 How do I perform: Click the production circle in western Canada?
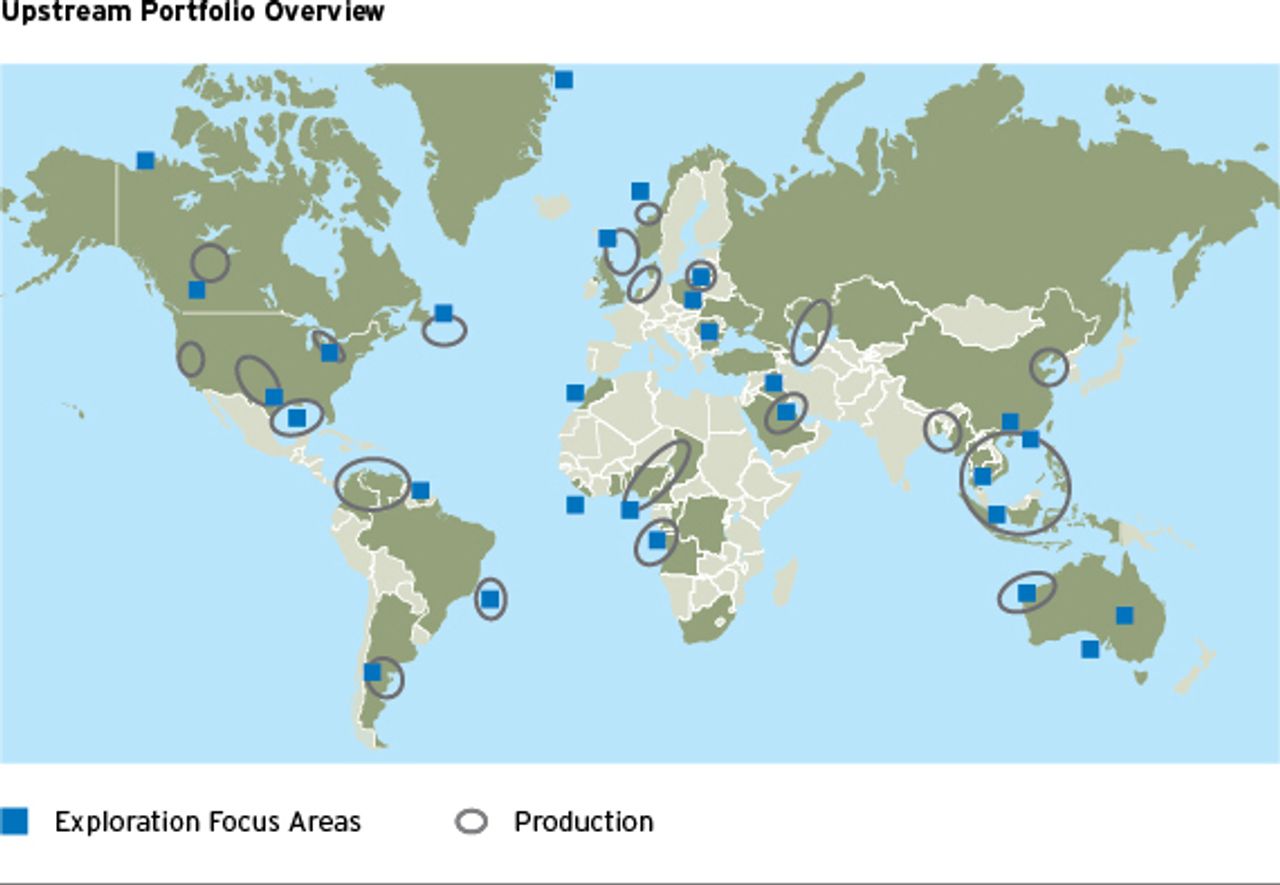click(210, 262)
